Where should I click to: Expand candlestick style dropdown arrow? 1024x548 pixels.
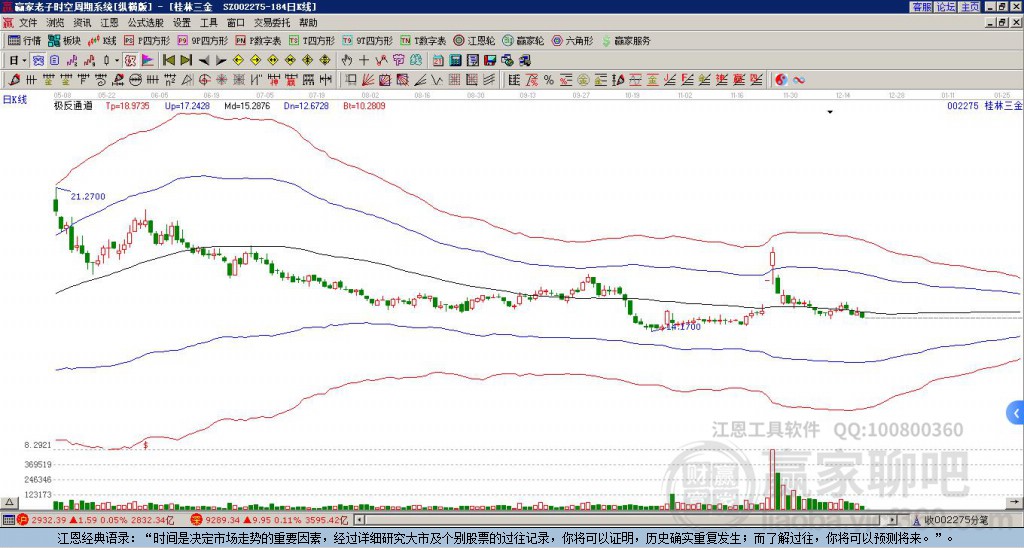pos(117,61)
